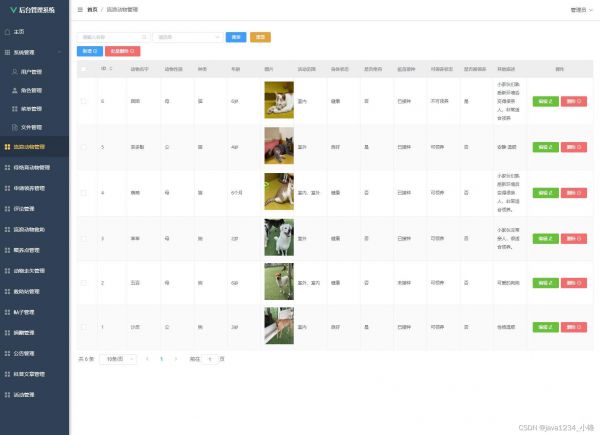
Task: Click the orange reset button
Action: pos(260,37)
